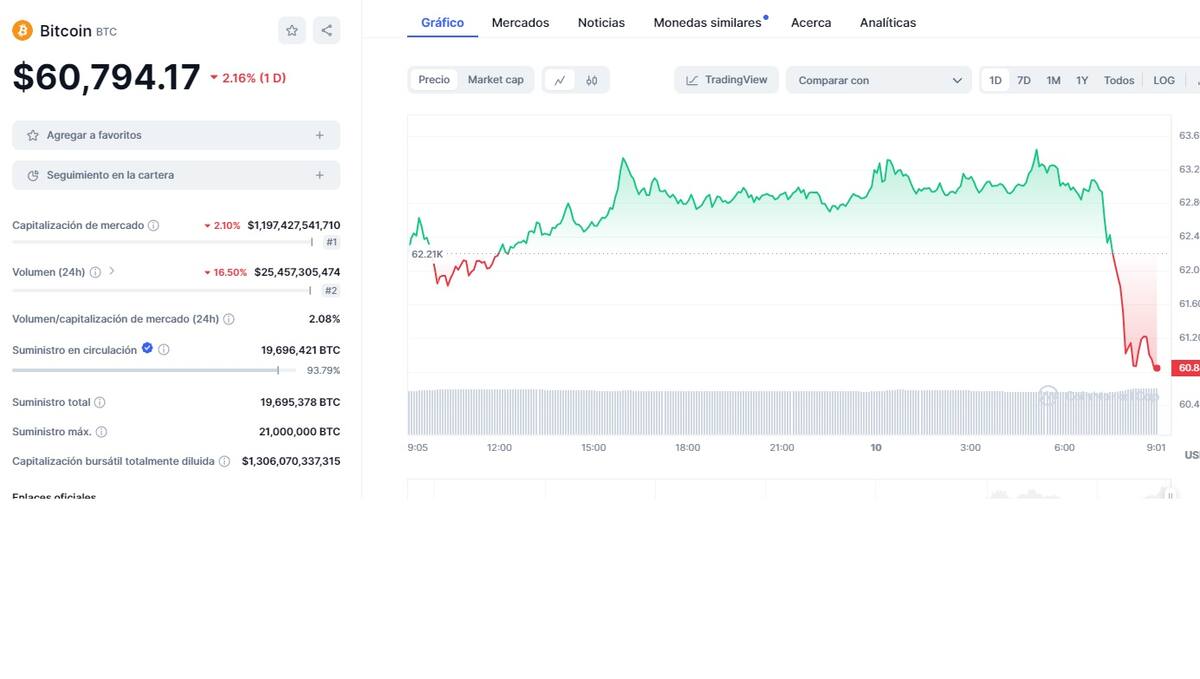Viewport: 1200px width, 679px height.
Task: Click info icon beside Suministro máx.
Action: 101,432
